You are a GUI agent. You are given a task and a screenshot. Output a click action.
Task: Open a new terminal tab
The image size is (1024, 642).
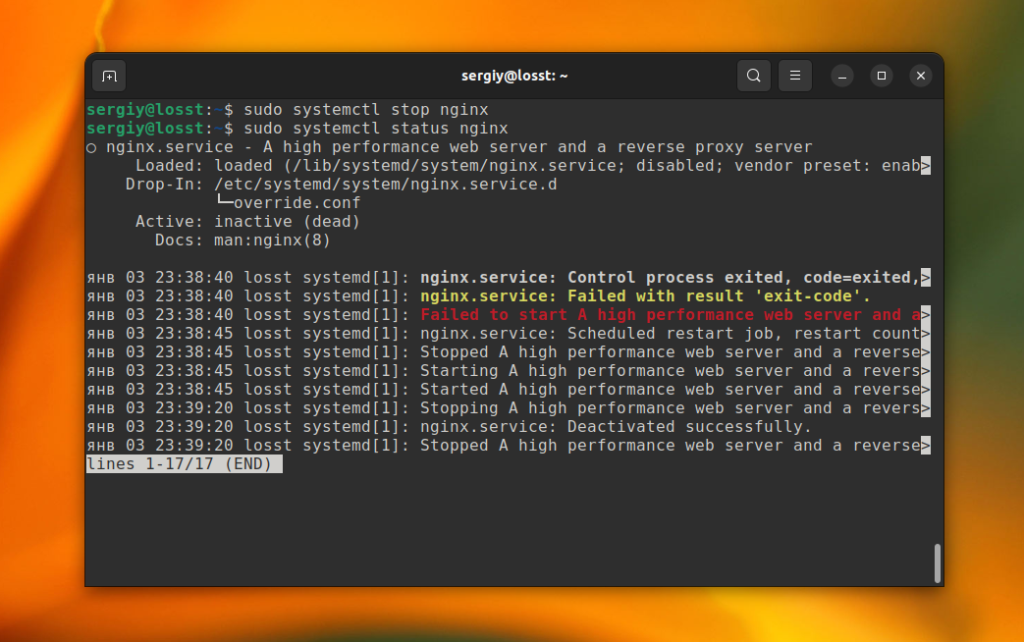(x=109, y=76)
